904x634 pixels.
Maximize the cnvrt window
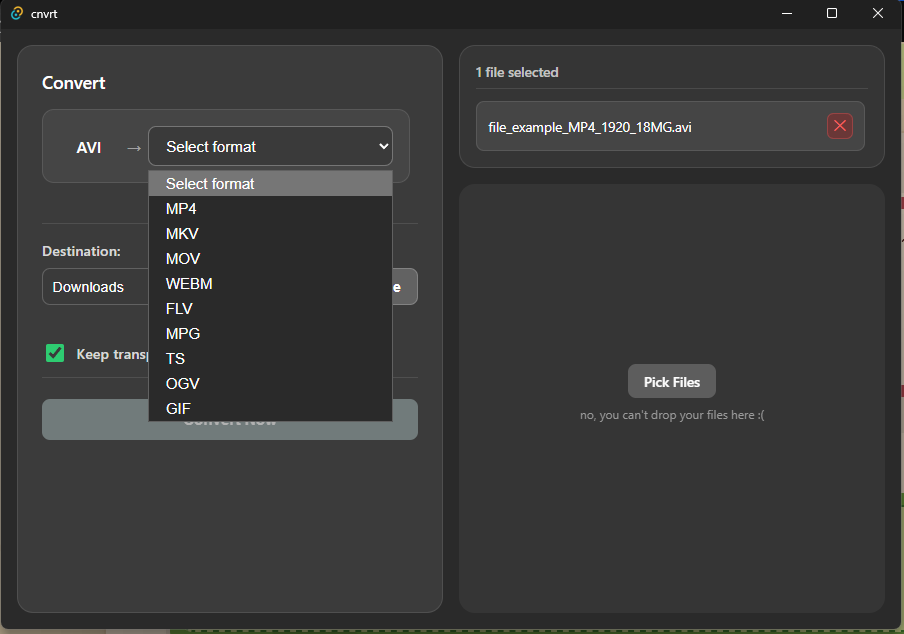tap(832, 13)
